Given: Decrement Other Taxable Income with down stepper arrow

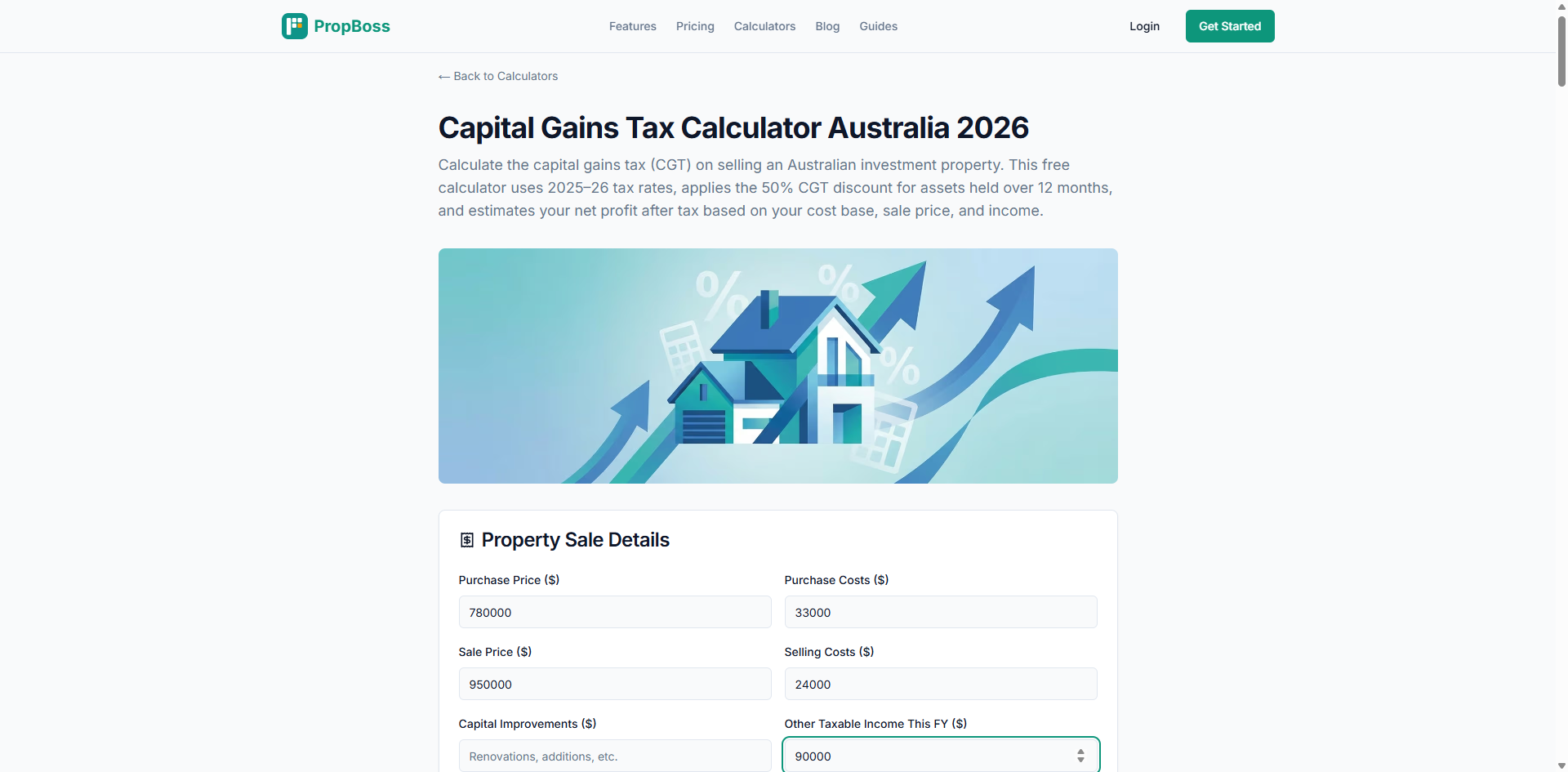Looking at the screenshot, I should click(1080, 761).
